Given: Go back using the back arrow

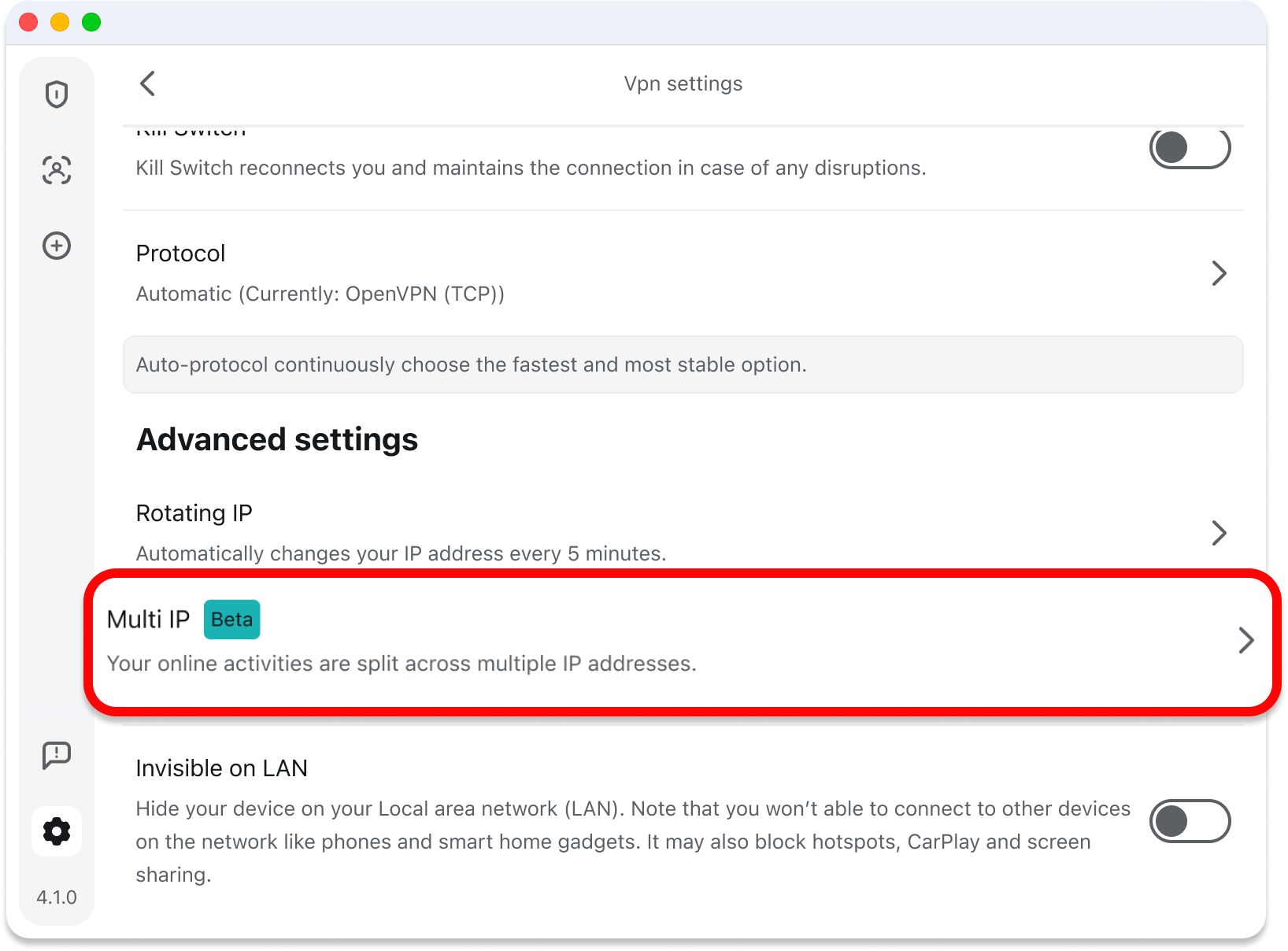Looking at the screenshot, I should coord(147,83).
